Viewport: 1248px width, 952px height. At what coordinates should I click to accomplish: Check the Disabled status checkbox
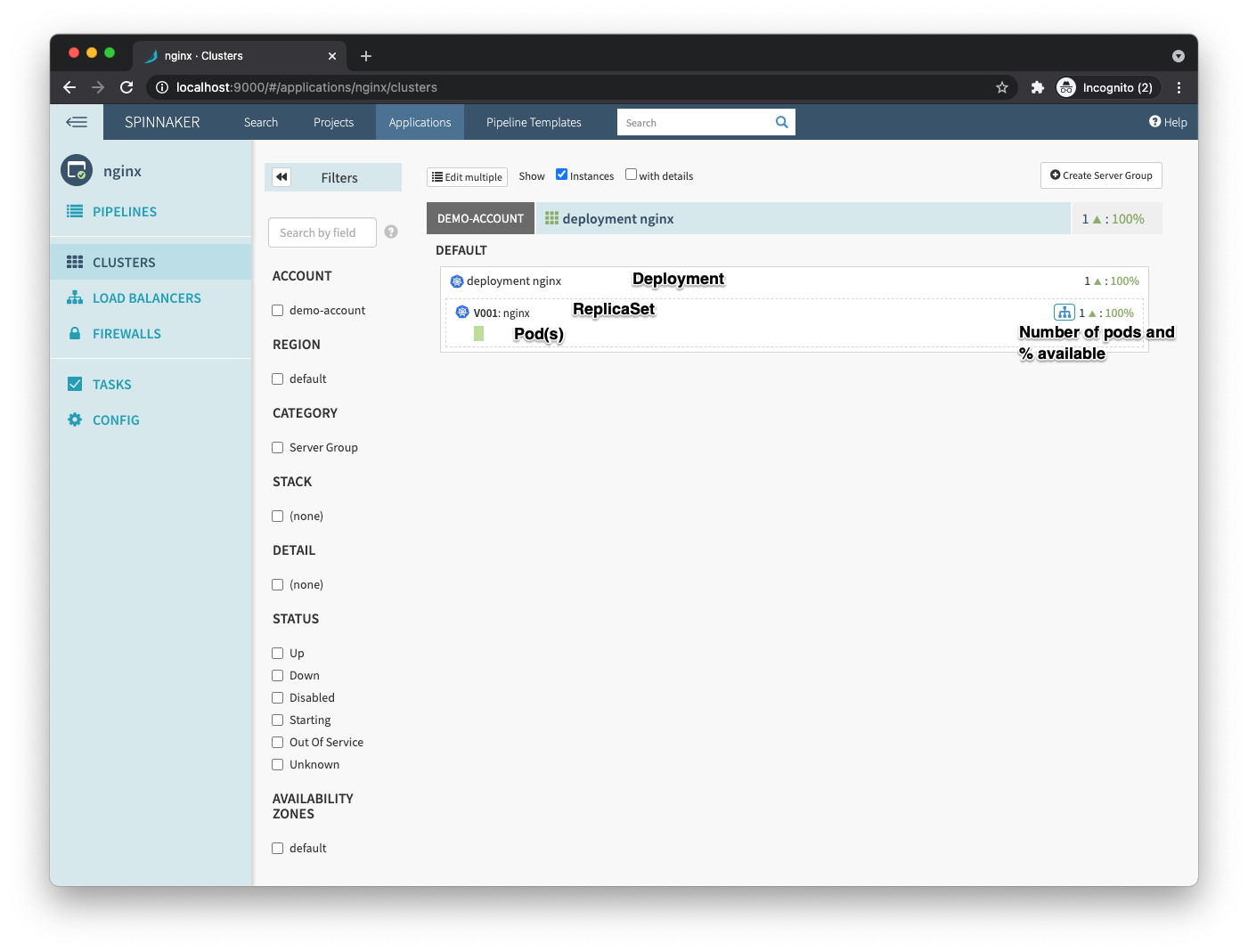pyautogui.click(x=278, y=698)
